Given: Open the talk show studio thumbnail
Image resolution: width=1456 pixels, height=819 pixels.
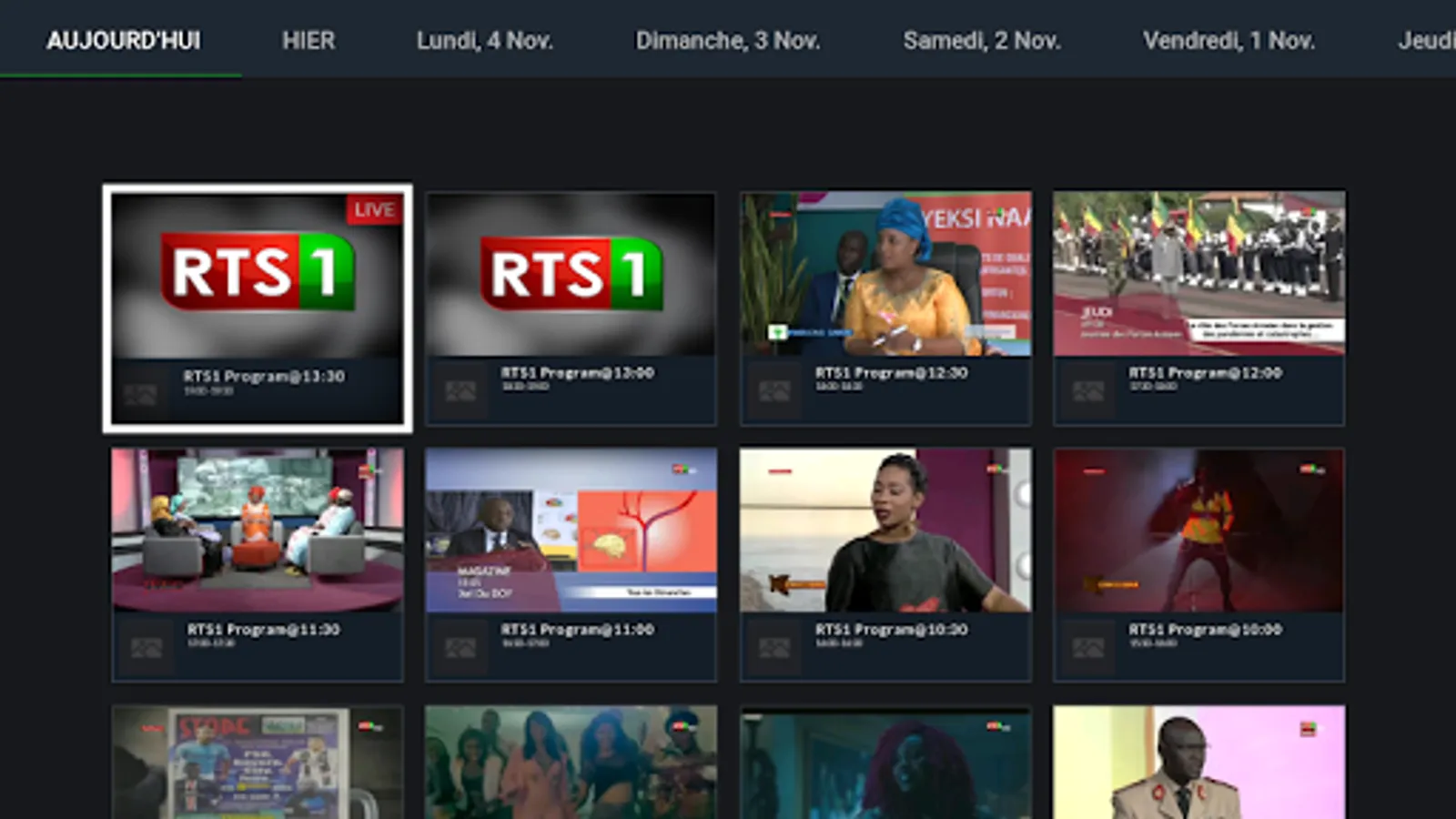Looking at the screenshot, I should click(258, 530).
